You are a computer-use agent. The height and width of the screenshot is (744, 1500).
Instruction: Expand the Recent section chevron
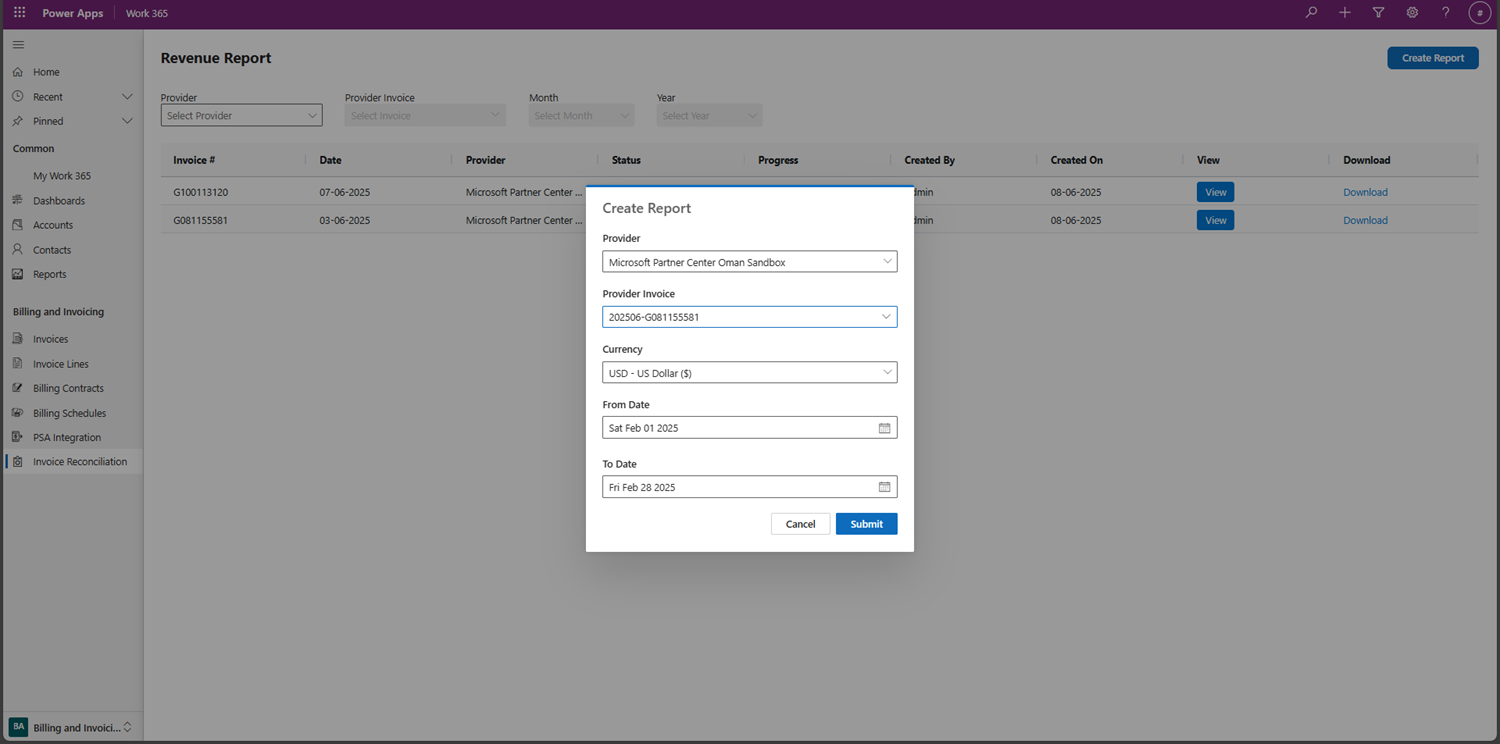coord(127,97)
